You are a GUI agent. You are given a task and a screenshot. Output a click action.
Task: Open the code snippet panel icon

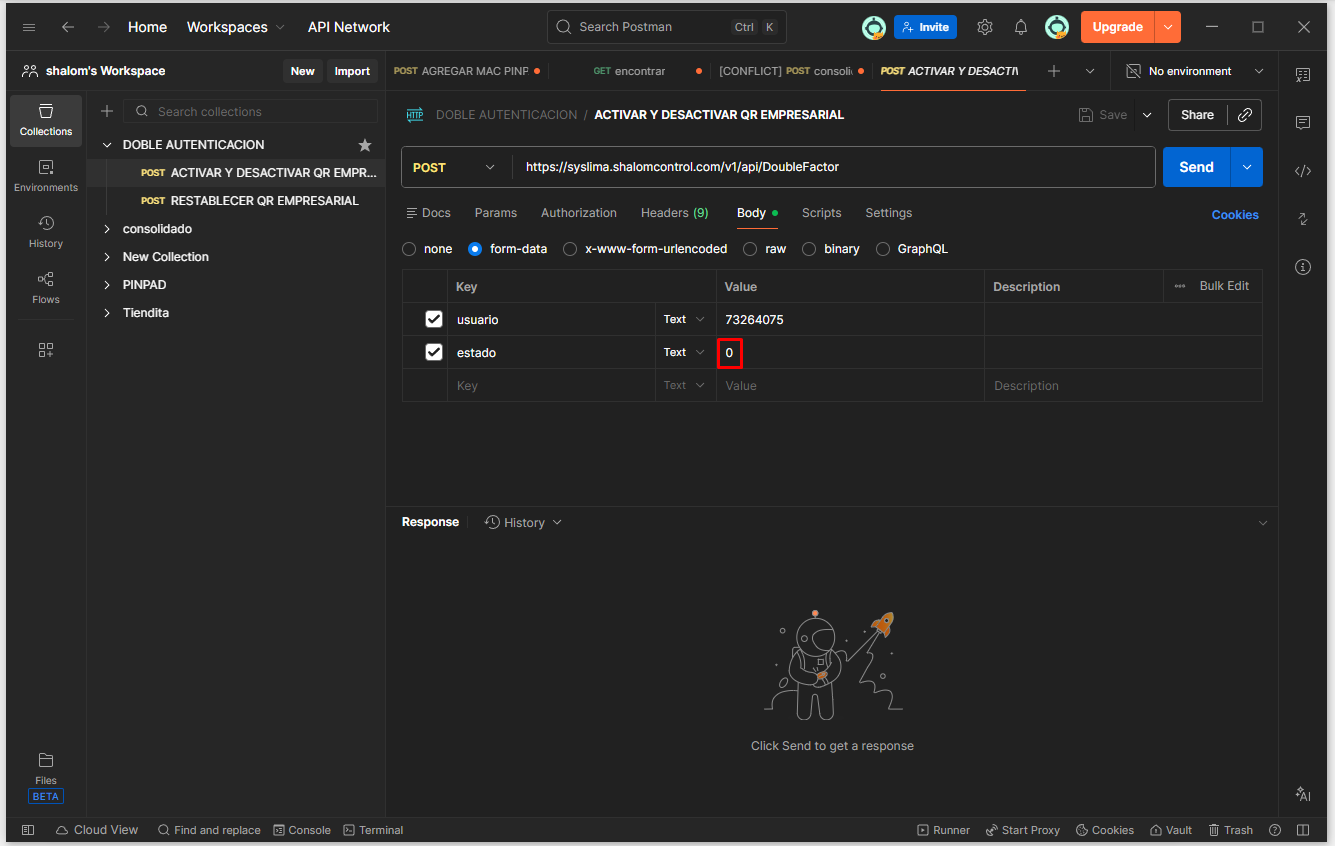tap(1302, 171)
